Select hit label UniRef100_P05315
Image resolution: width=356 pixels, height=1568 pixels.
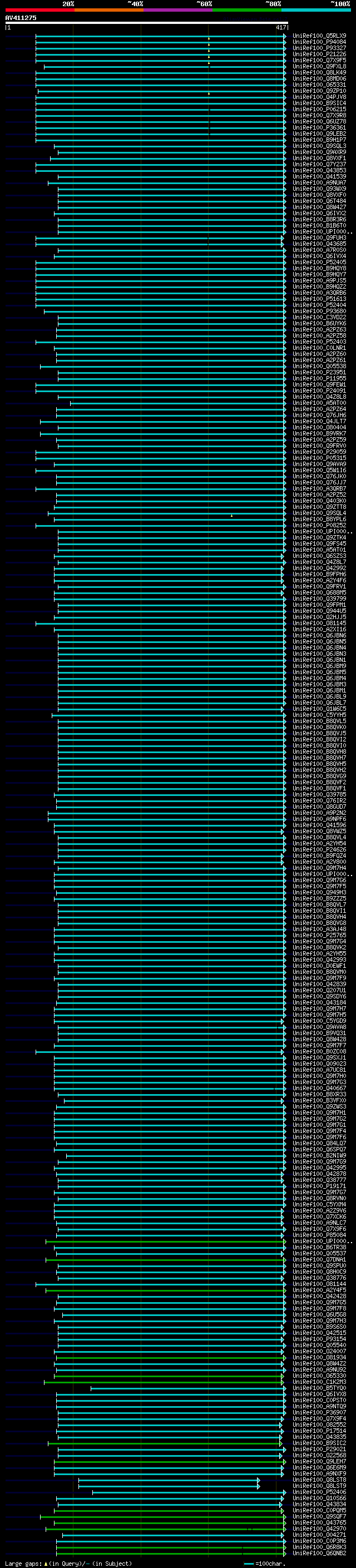pyautogui.click(x=319, y=458)
